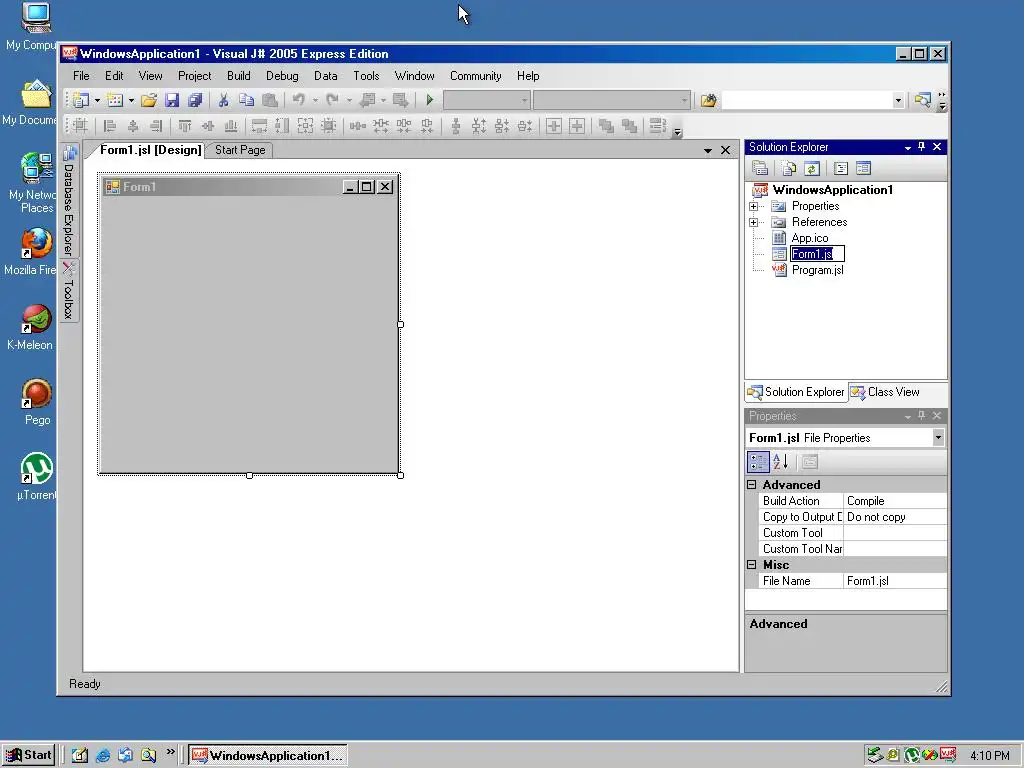
Task: Open Solution Explorer window position dropdown
Action: coord(908,148)
